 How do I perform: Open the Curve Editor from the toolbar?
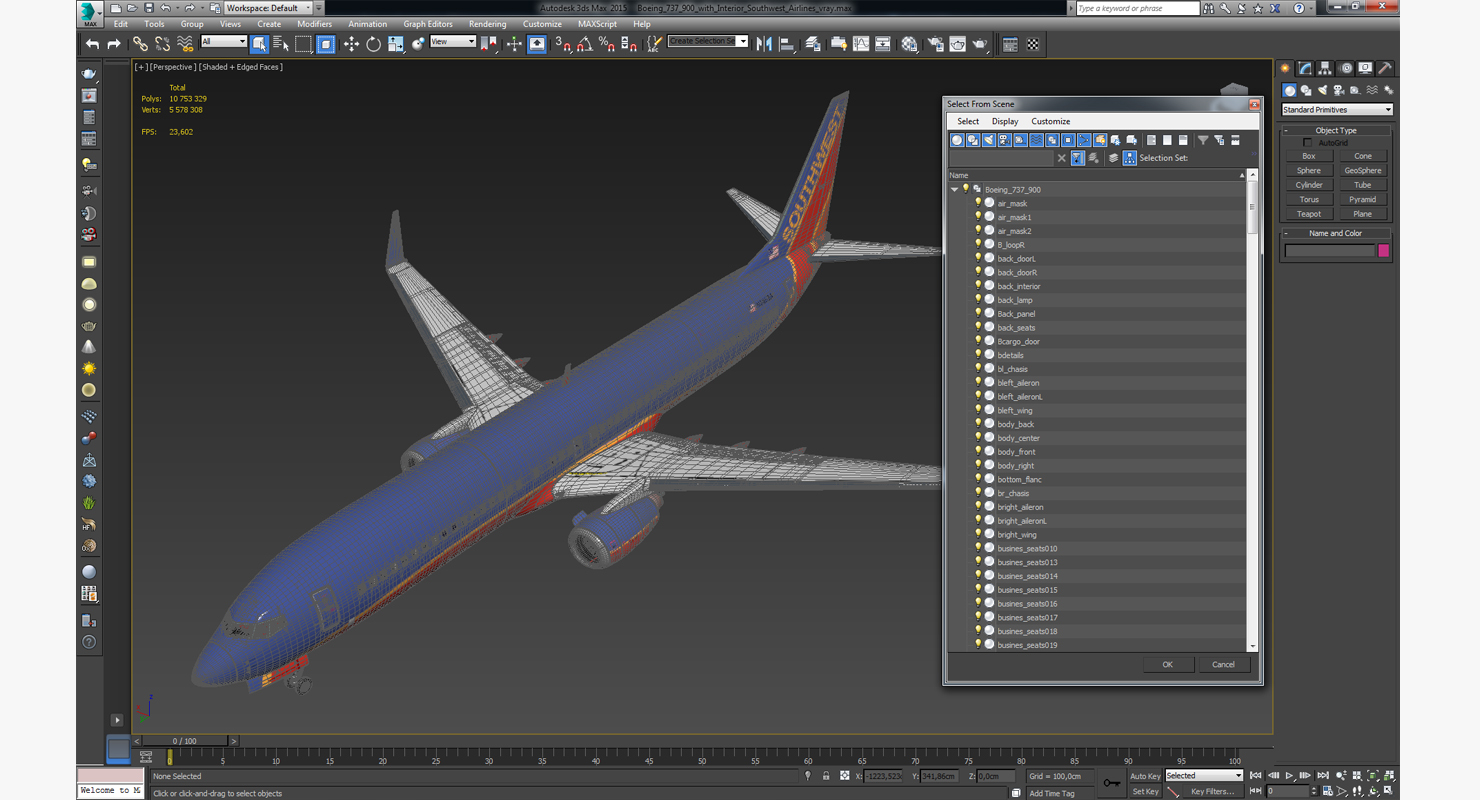coord(861,44)
